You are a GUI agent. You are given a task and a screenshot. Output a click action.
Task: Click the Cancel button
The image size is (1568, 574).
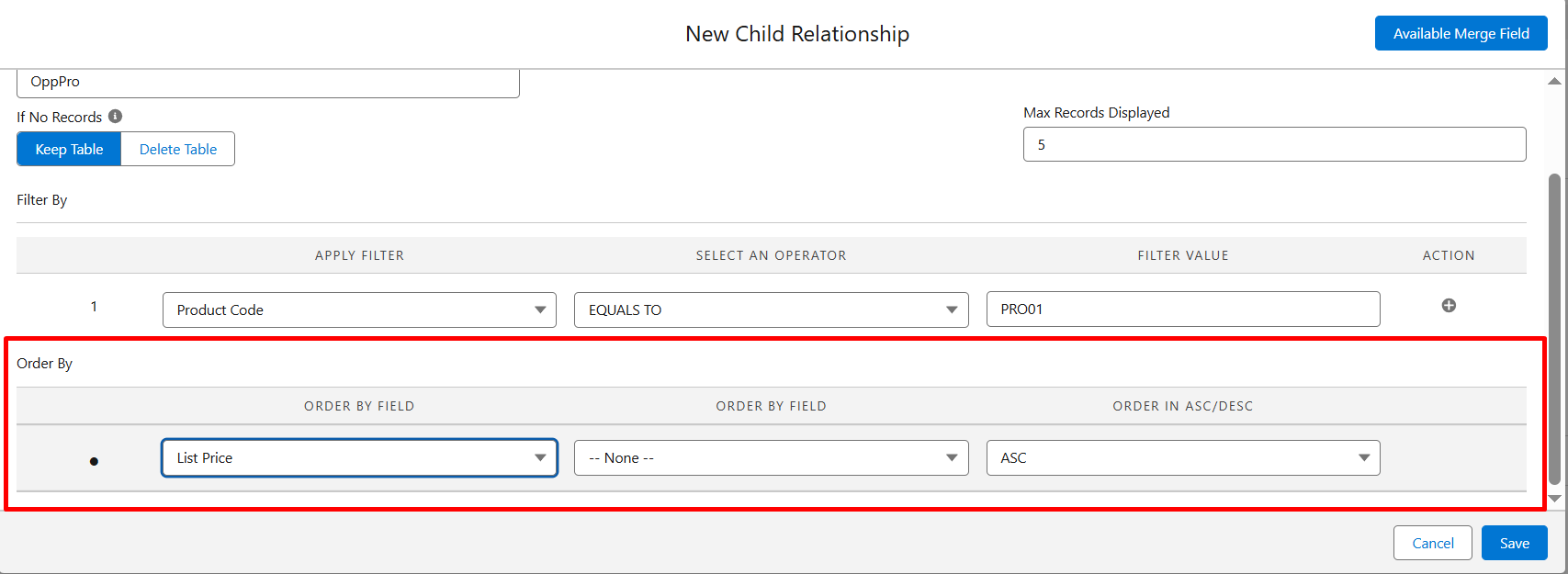click(1432, 544)
